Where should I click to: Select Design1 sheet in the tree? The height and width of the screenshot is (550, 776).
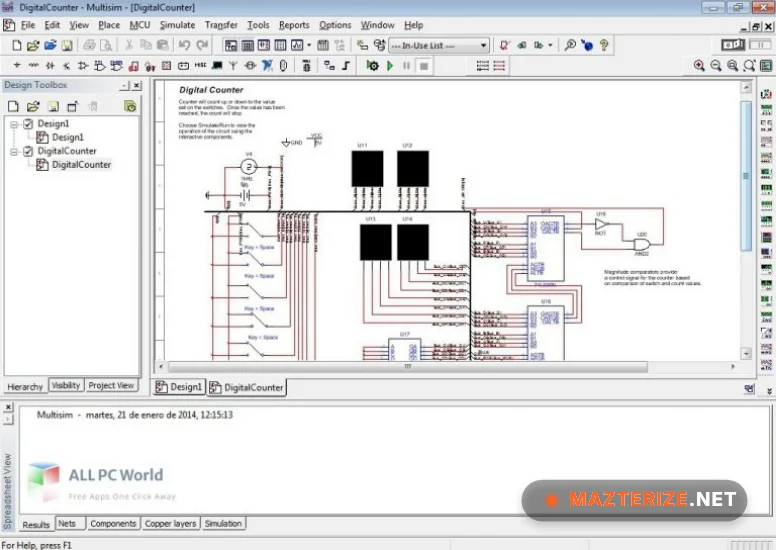pyautogui.click(x=67, y=137)
